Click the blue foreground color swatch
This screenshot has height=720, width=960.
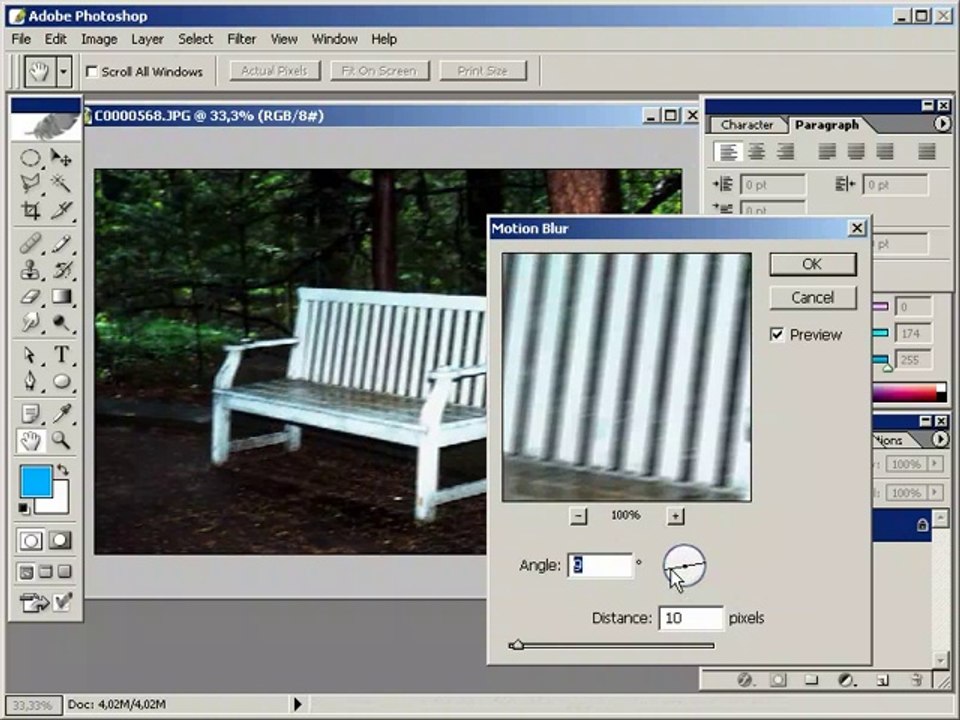pos(36,481)
